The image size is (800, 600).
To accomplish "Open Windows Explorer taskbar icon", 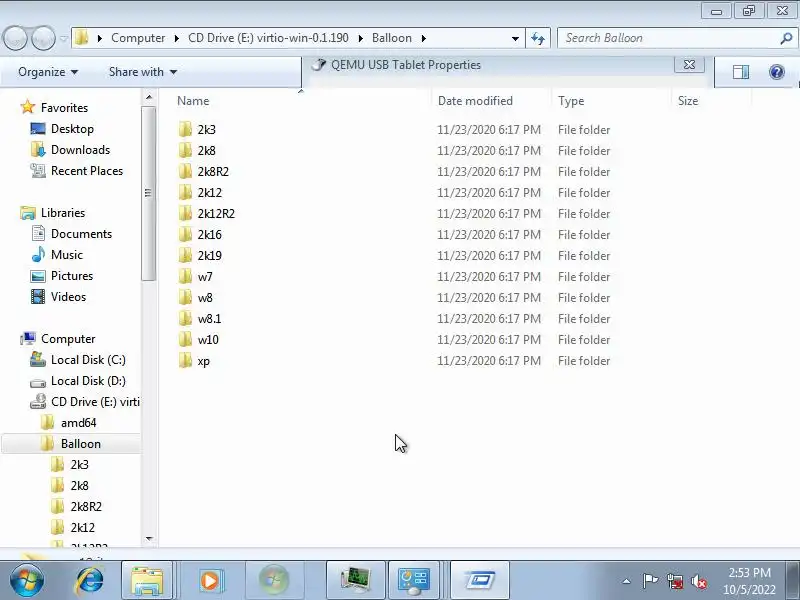I will tap(147, 581).
